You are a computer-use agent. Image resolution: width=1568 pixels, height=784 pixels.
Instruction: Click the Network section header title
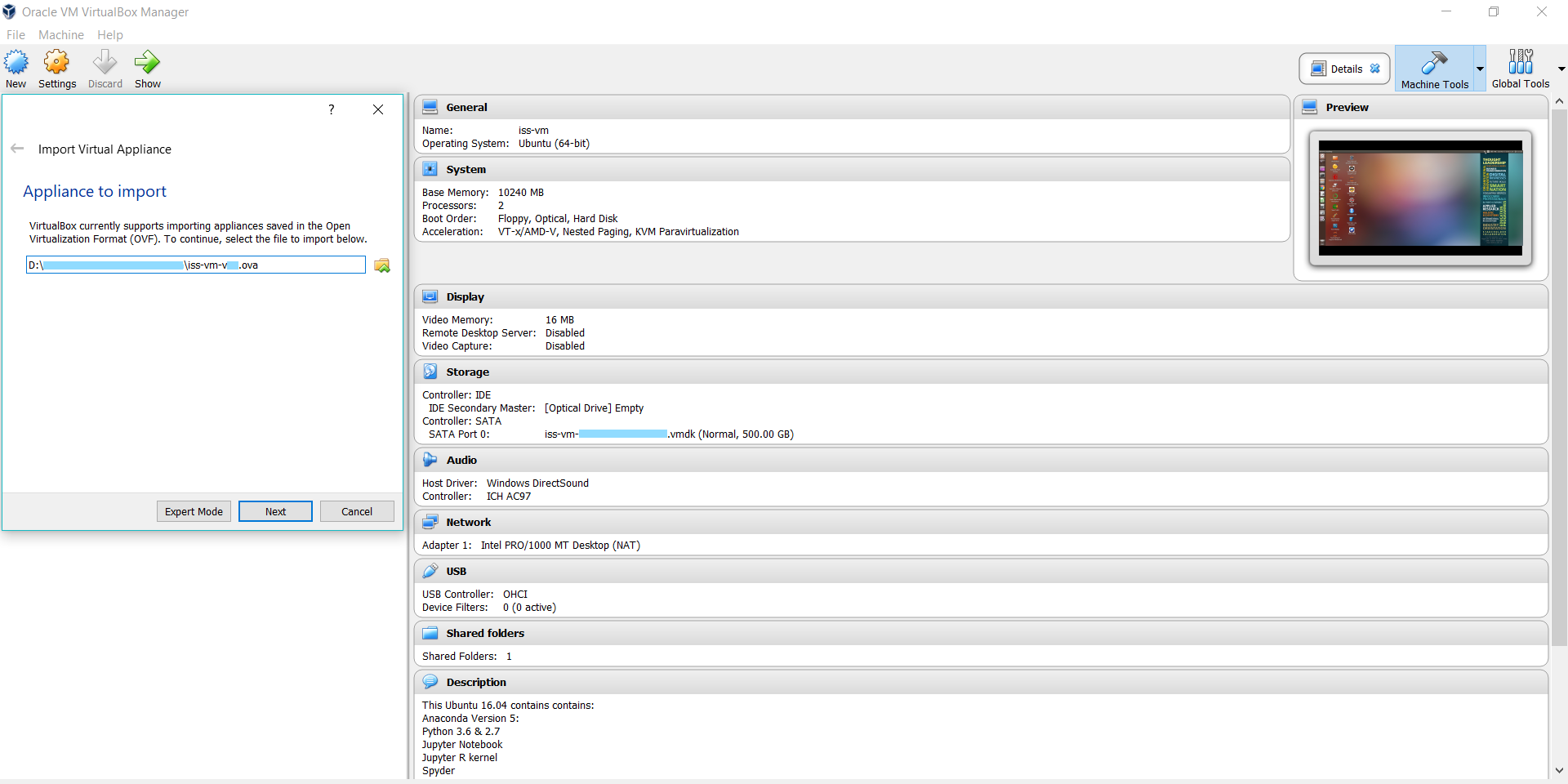(x=468, y=522)
